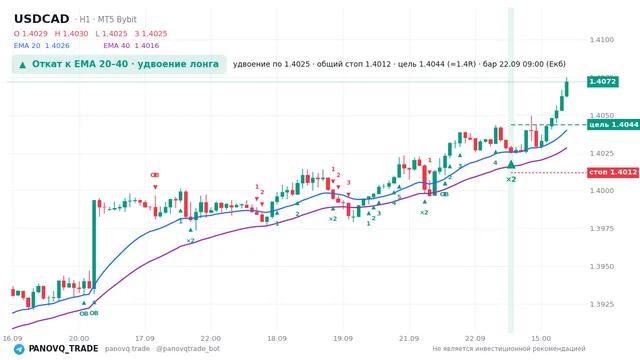The image size is (640, 360).
Task: Click the EMA 20 1.4026 legend
Action: 42,46
